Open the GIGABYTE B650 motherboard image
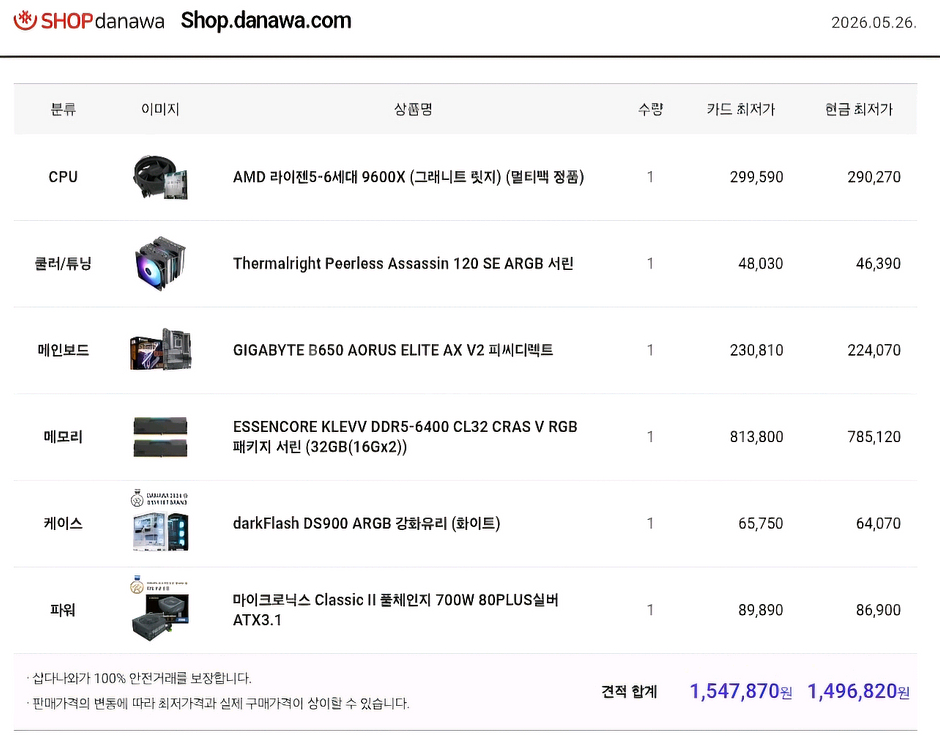The height and width of the screenshot is (750, 940). point(160,350)
